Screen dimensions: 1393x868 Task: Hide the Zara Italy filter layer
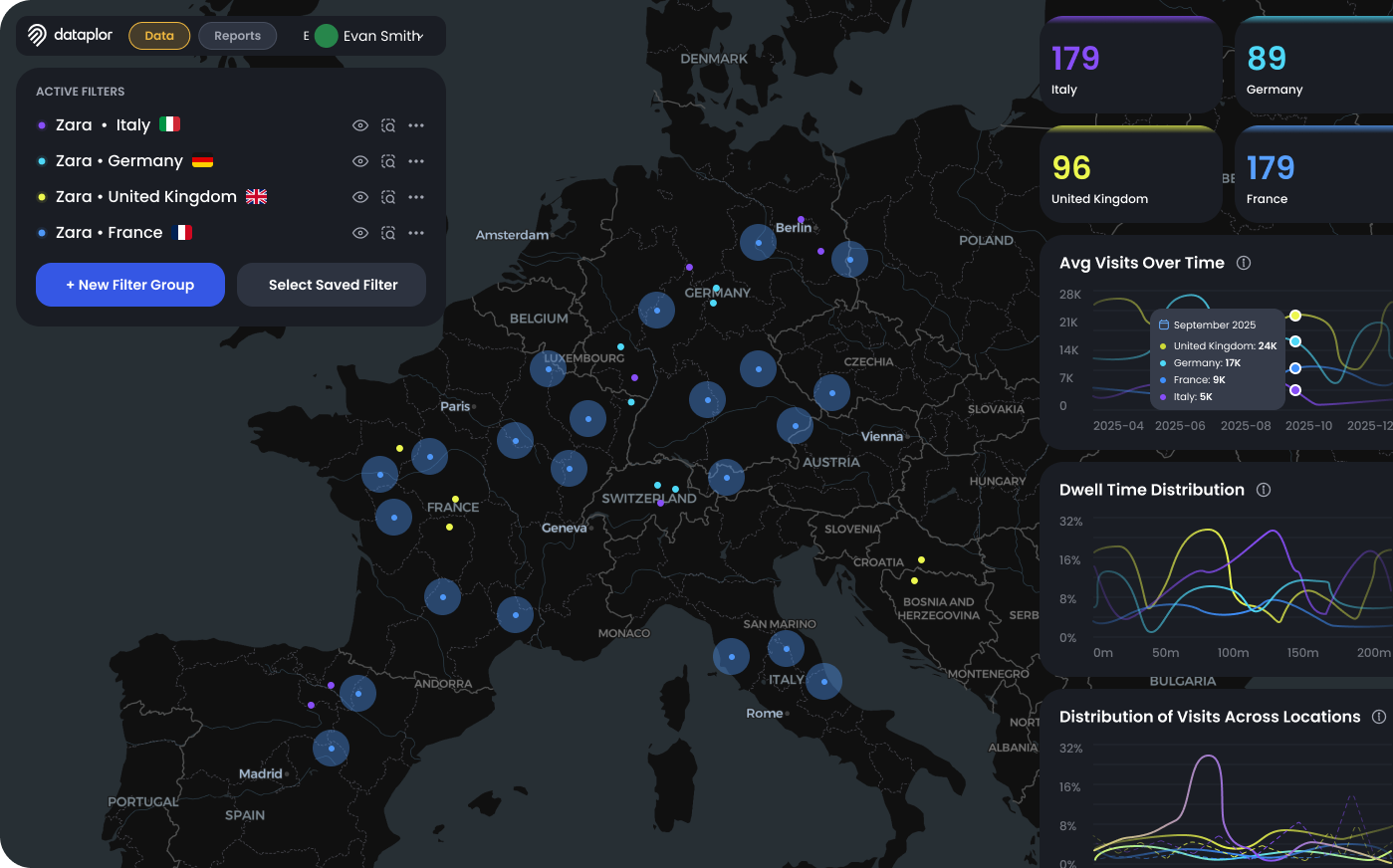coord(360,125)
